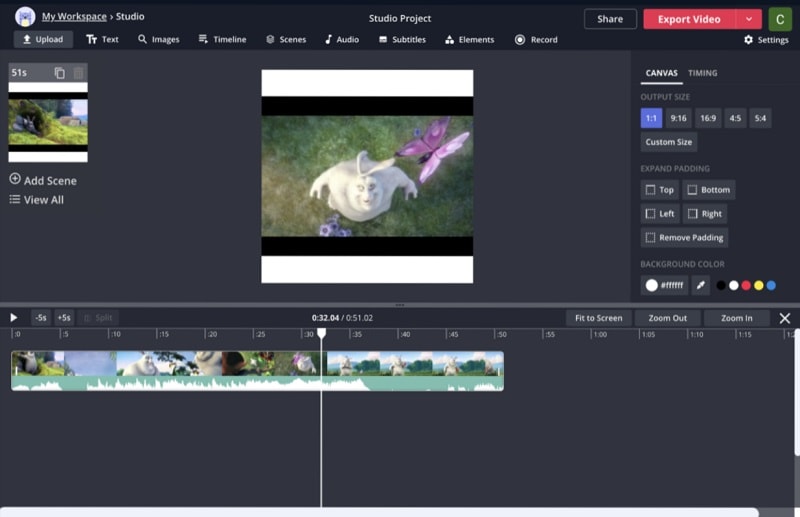Click the Split button

pyautogui.click(x=98, y=317)
